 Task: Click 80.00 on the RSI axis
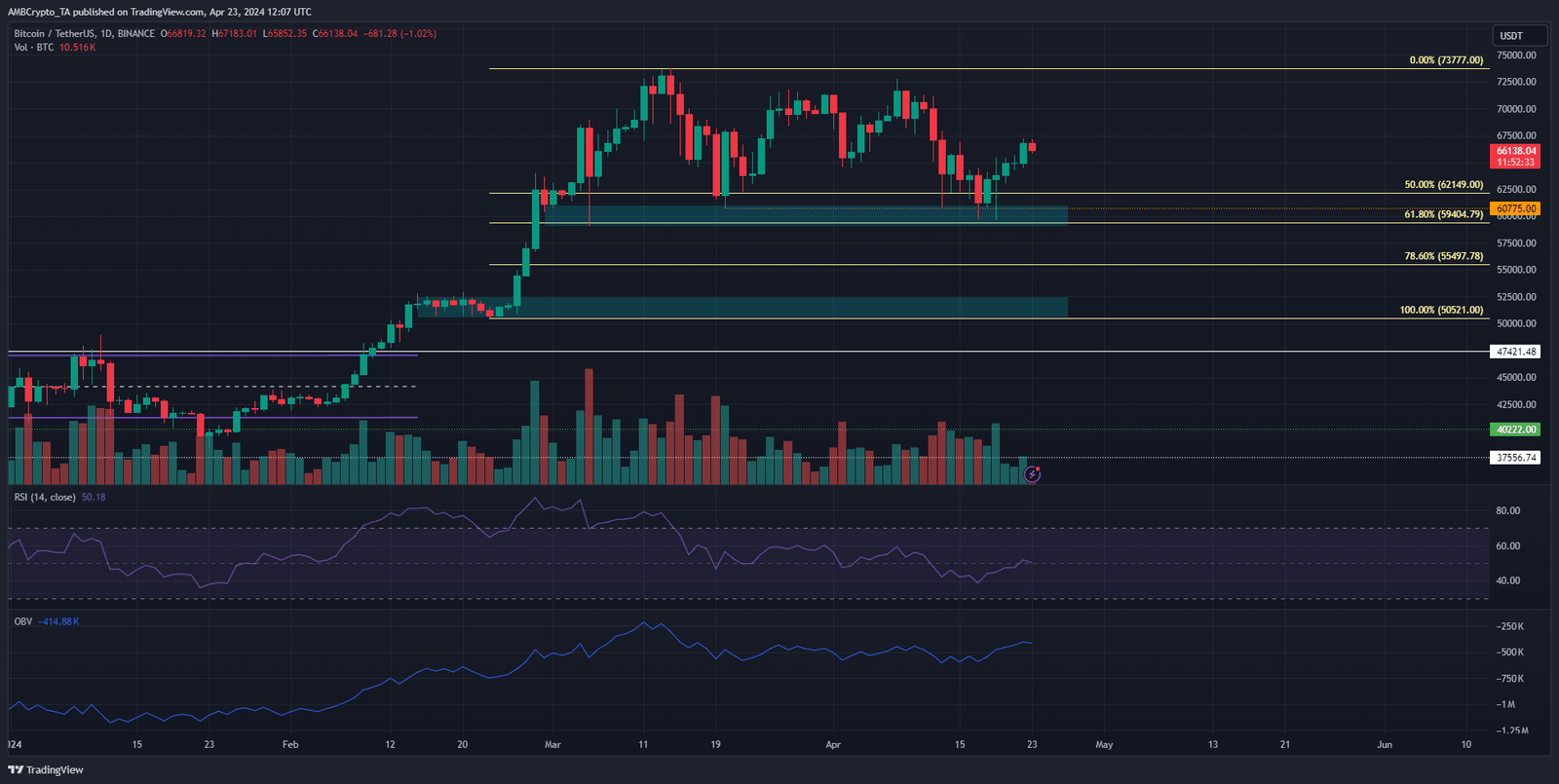pyautogui.click(x=1508, y=511)
